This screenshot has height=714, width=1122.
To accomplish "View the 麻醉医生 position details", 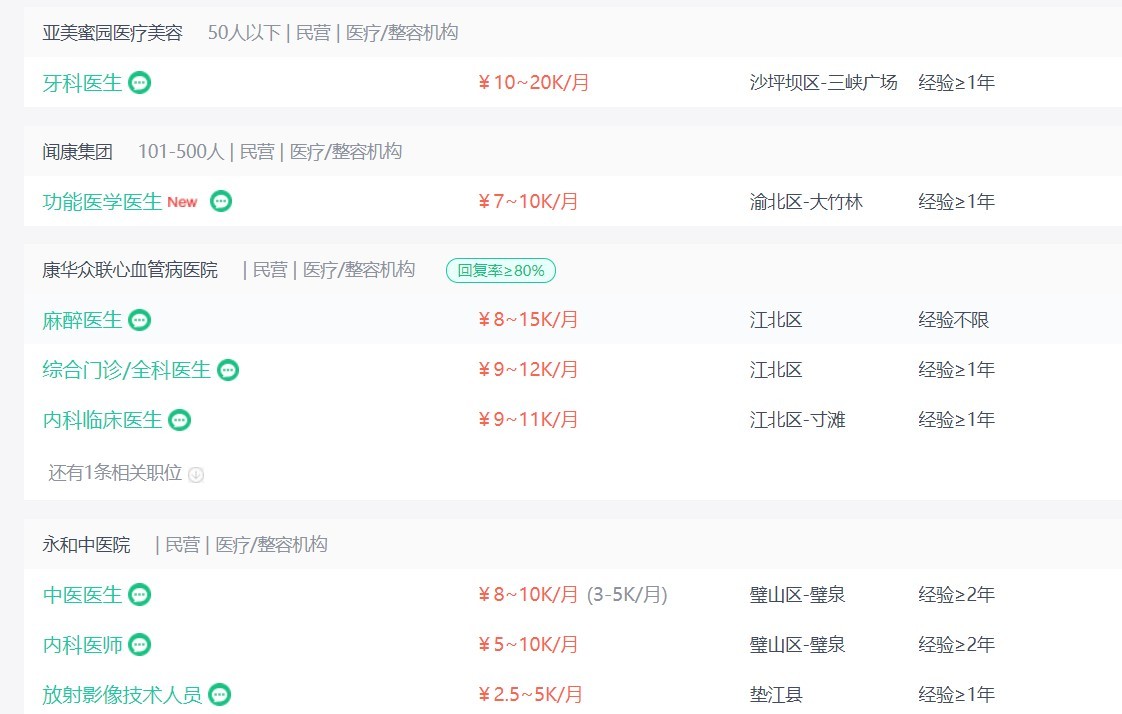I will pyautogui.click(x=82, y=321).
